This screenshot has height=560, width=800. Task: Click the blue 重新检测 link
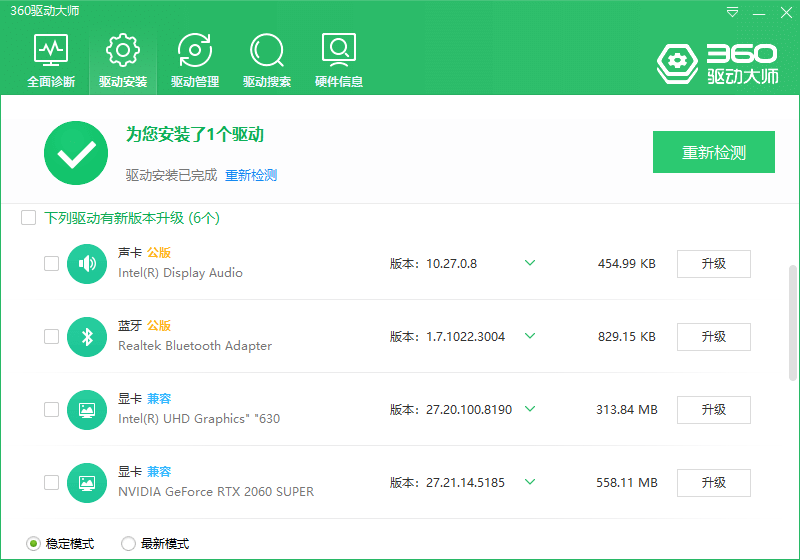(251, 175)
